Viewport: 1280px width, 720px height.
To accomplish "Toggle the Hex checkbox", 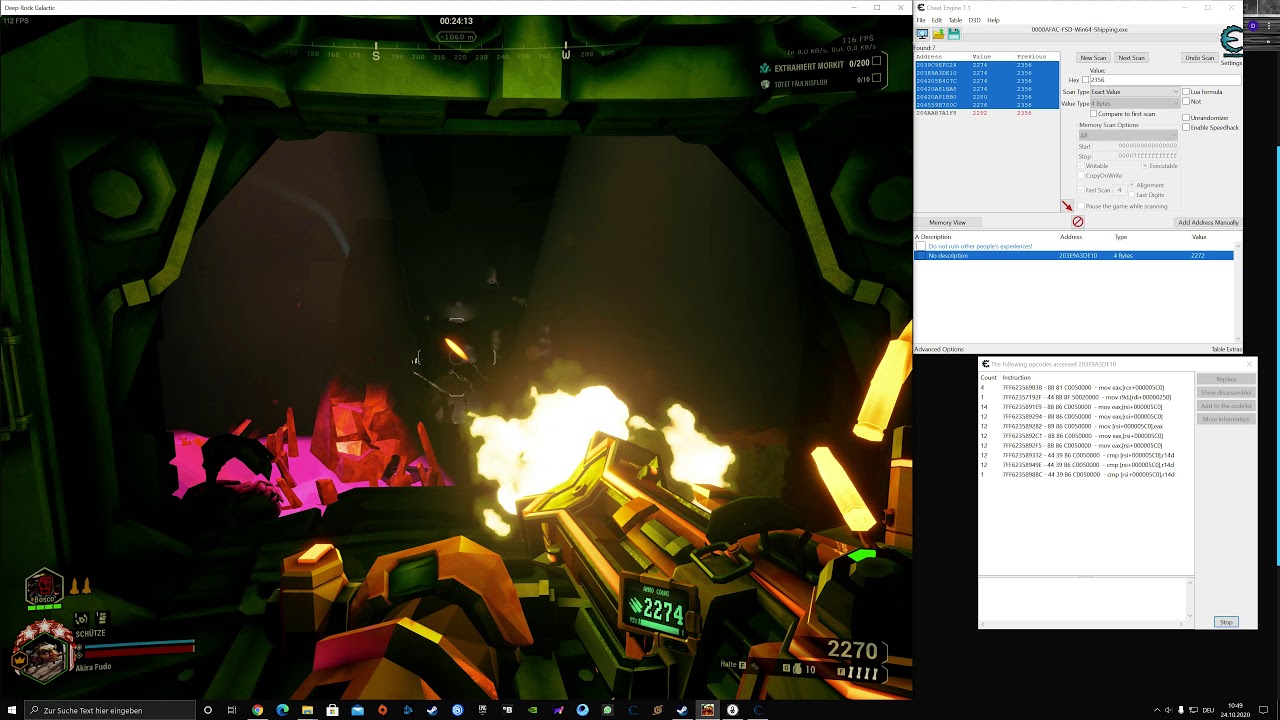I will (x=1086, y=80).
